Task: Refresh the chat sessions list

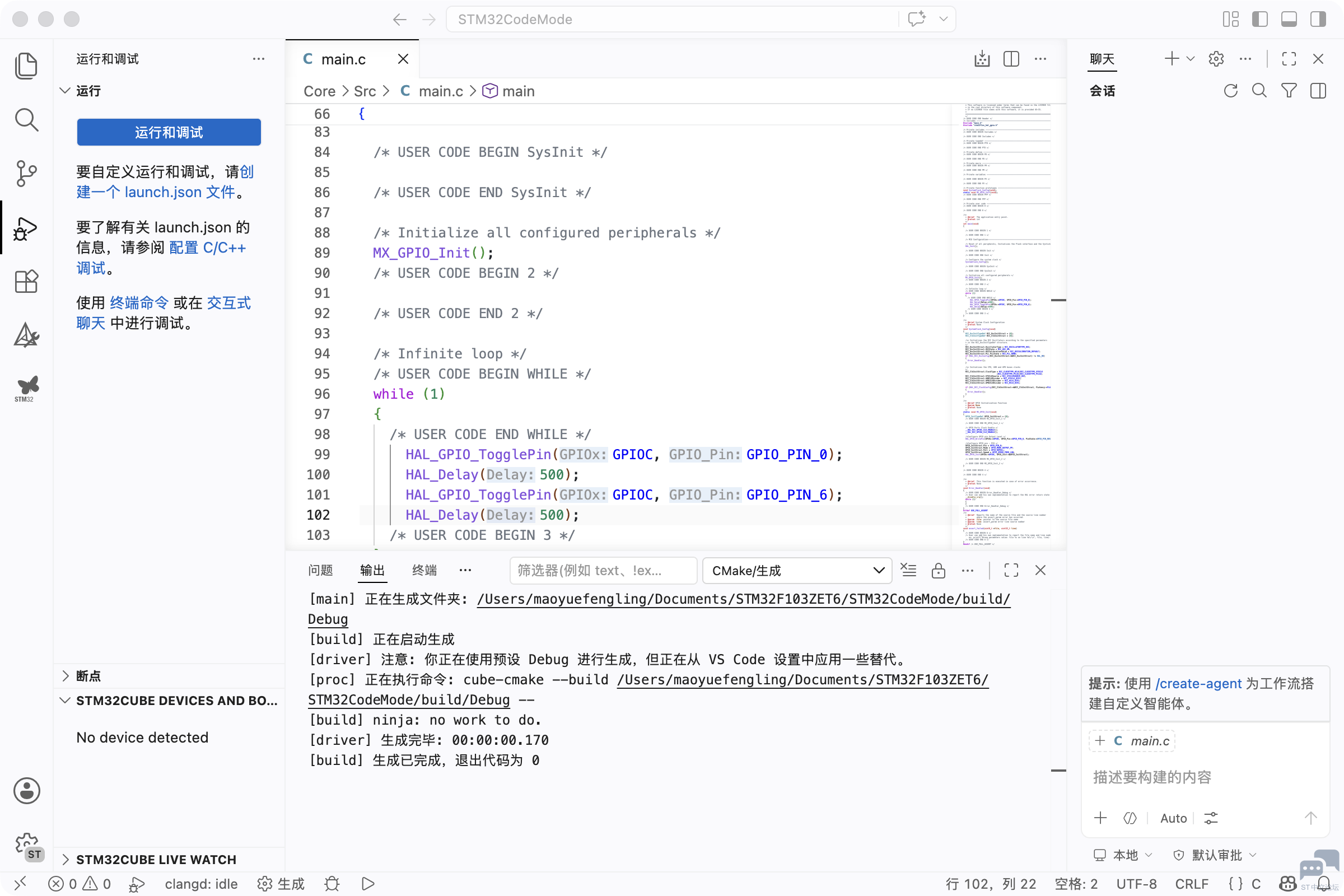Action: pyautogui.click(x=1230, y=91)
